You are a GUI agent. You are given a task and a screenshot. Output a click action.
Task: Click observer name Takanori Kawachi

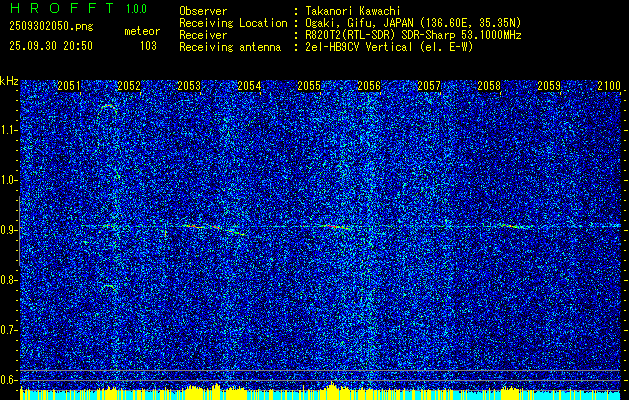pyautogui.click(x=353, y=11)
